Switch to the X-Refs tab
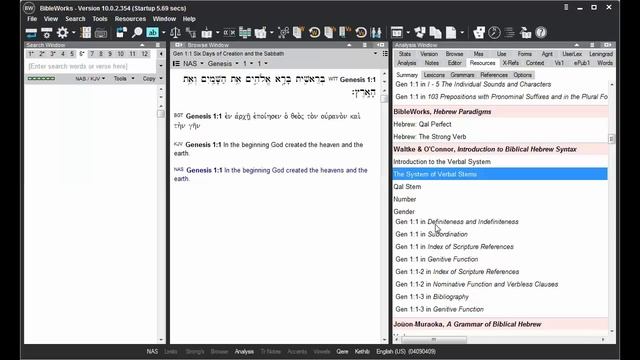Image resolution: width=640 pixels, height=360 pixels. (x=511, y=63)
